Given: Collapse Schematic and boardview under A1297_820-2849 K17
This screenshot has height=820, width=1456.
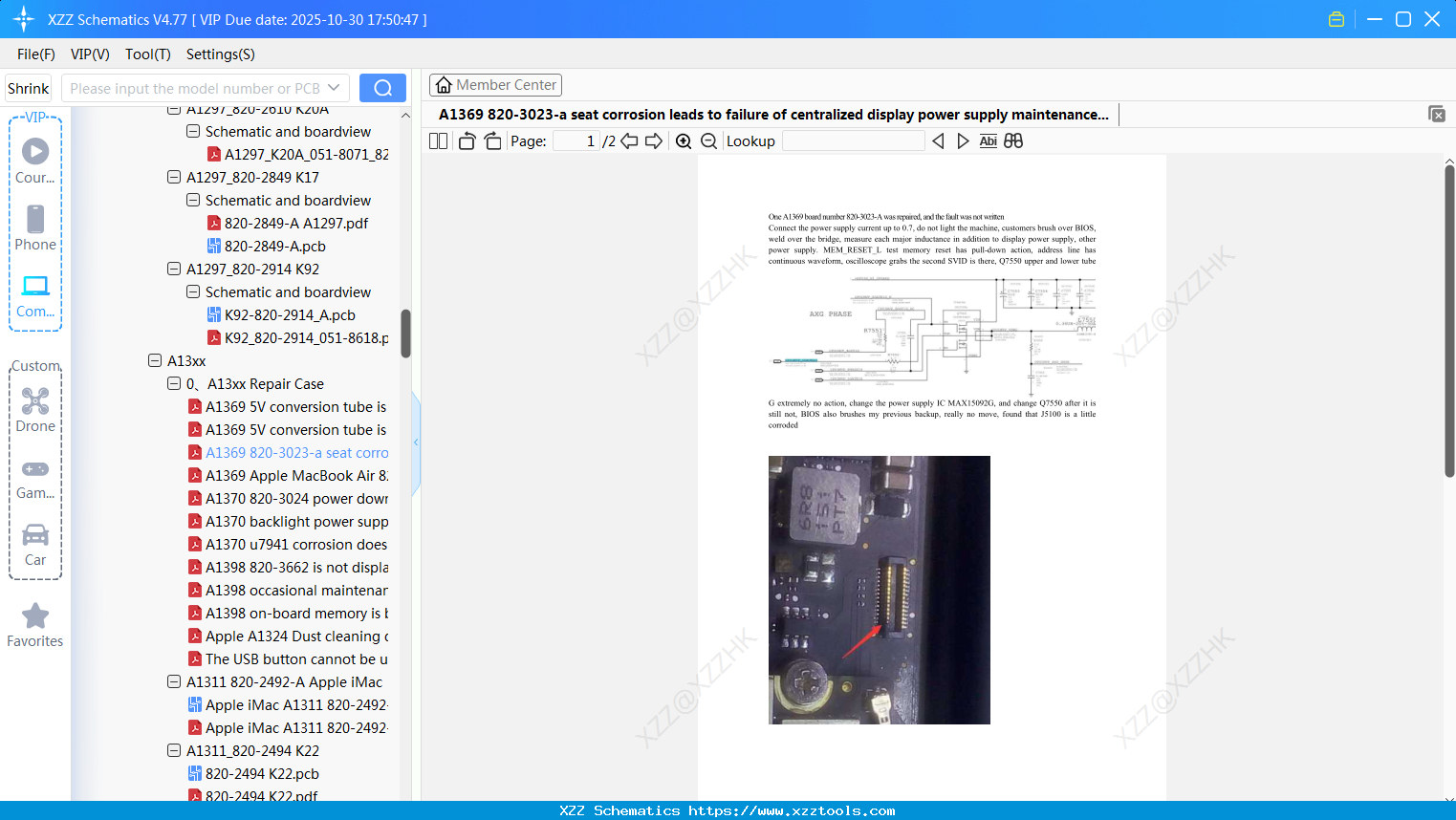Looking at the screenshot, I should 193,200.
